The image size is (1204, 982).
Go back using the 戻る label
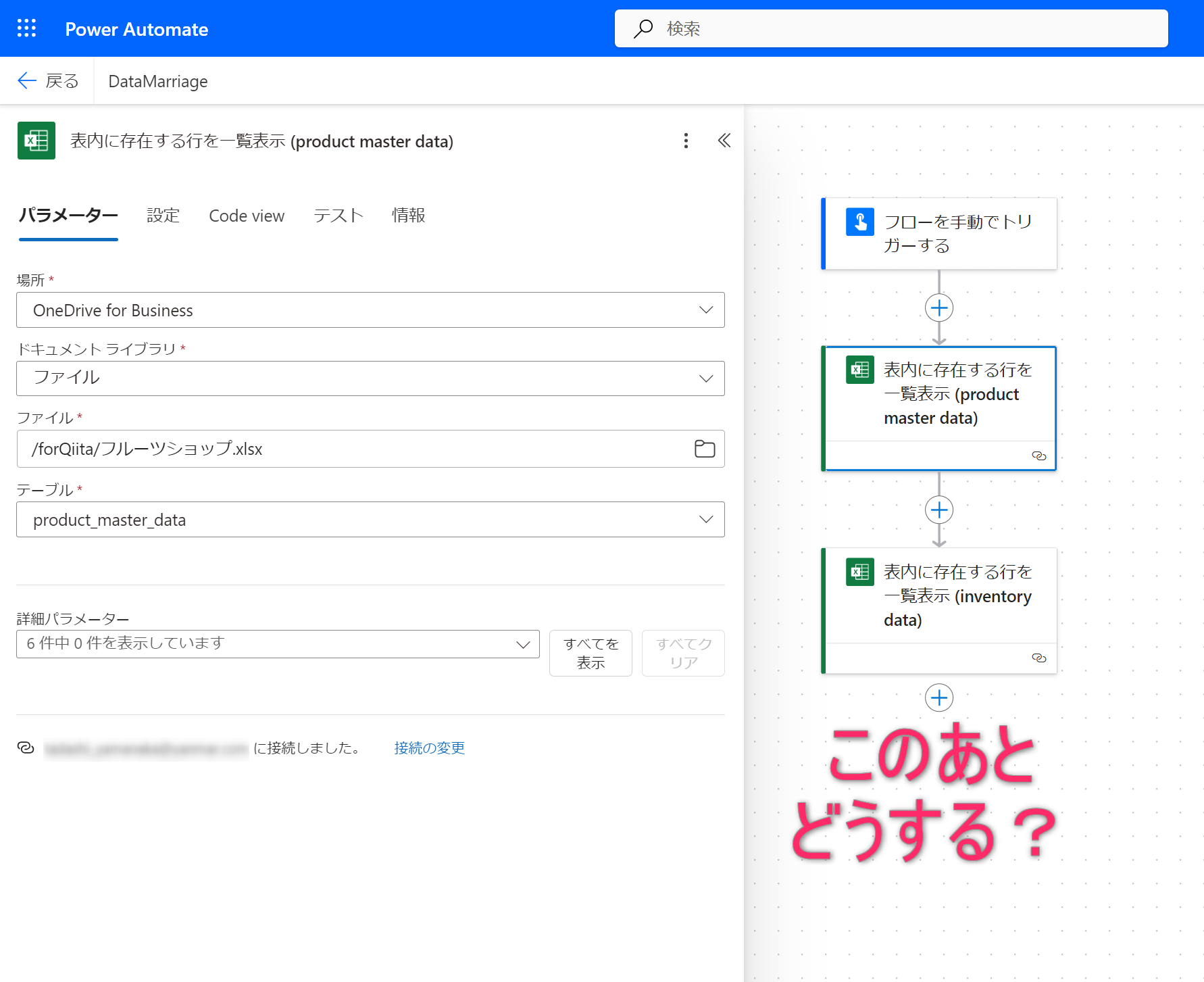(x=62, y=81)
